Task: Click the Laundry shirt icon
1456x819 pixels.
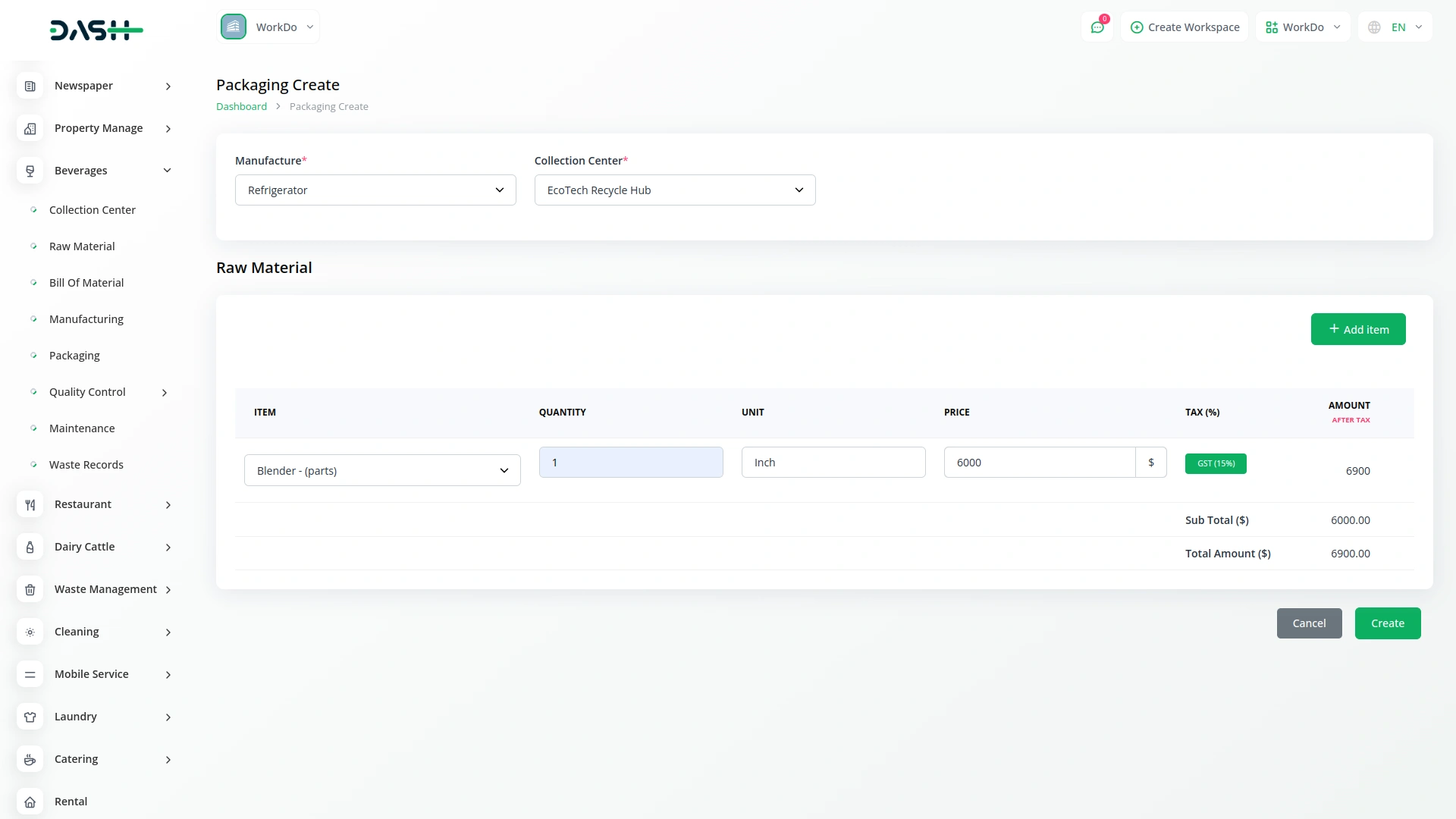Action: (x=30, y=717)
